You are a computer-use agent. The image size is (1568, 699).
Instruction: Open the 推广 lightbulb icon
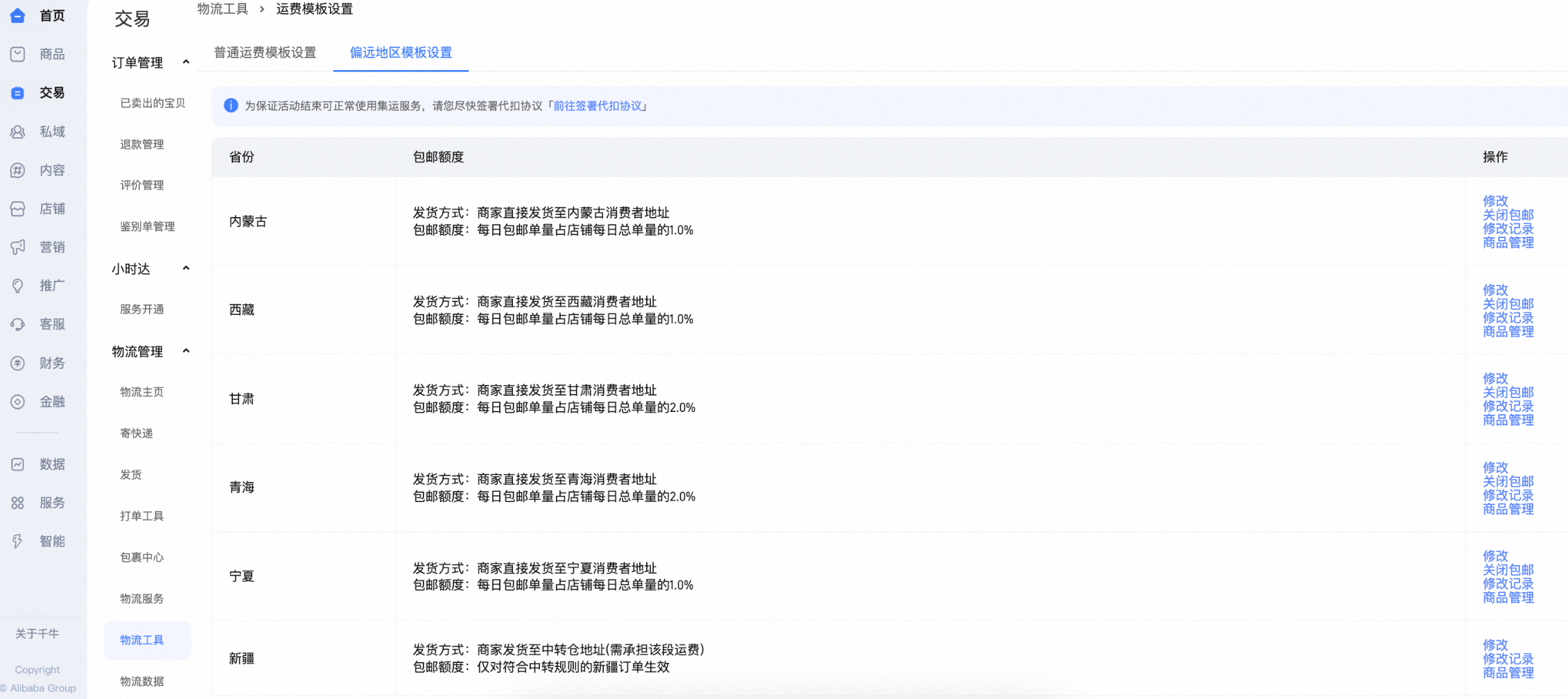tap(18, 286)
